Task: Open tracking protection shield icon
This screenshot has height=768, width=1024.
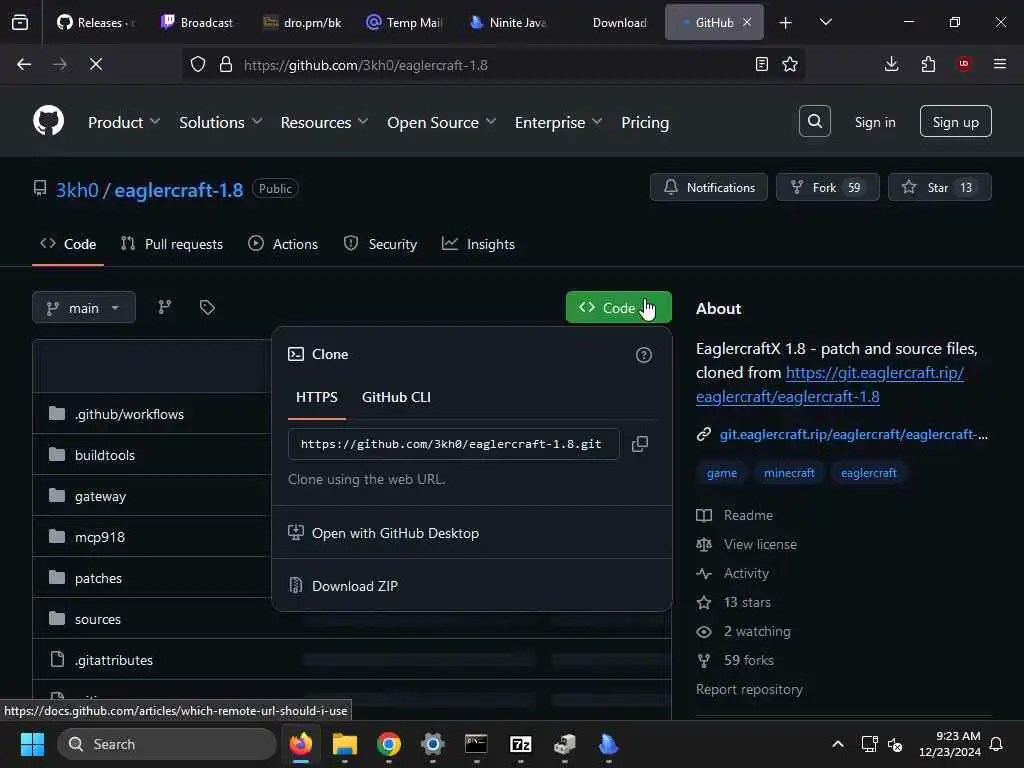Action: pyautogui.click(x=198, y=65)
